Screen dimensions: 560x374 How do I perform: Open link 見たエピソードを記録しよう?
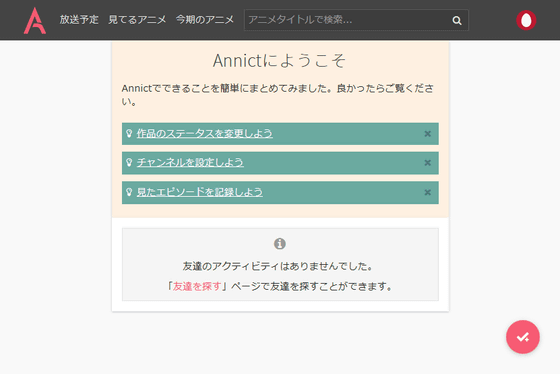[x=200, y=192]
